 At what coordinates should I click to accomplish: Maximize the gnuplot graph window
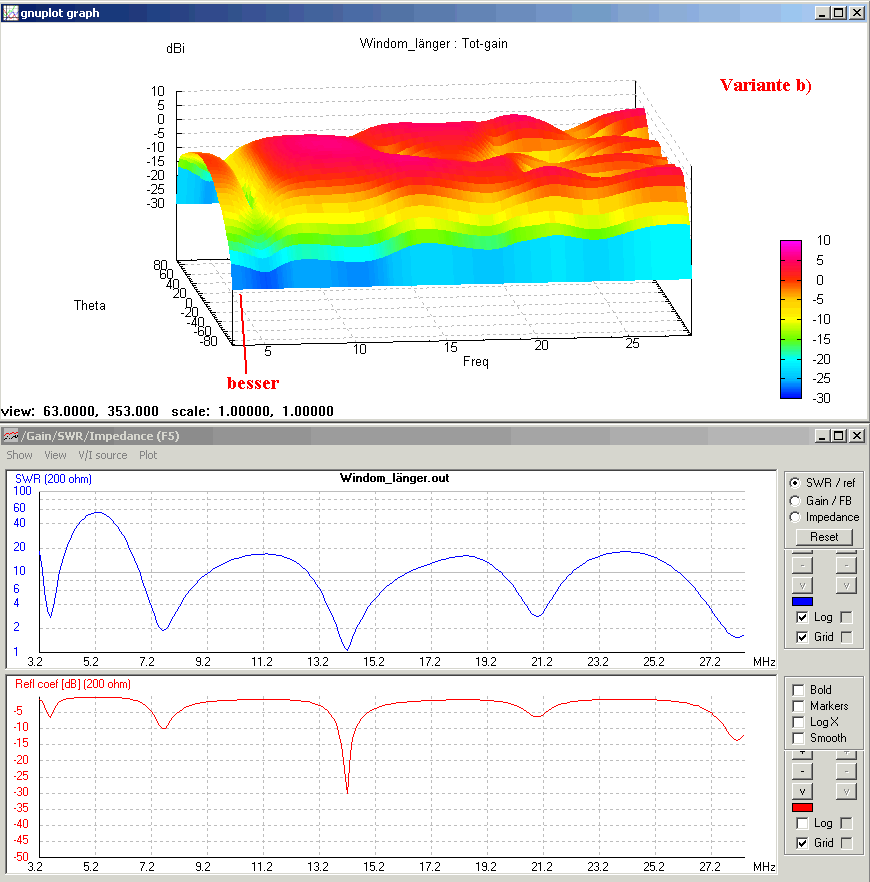(x=839, y=12)
